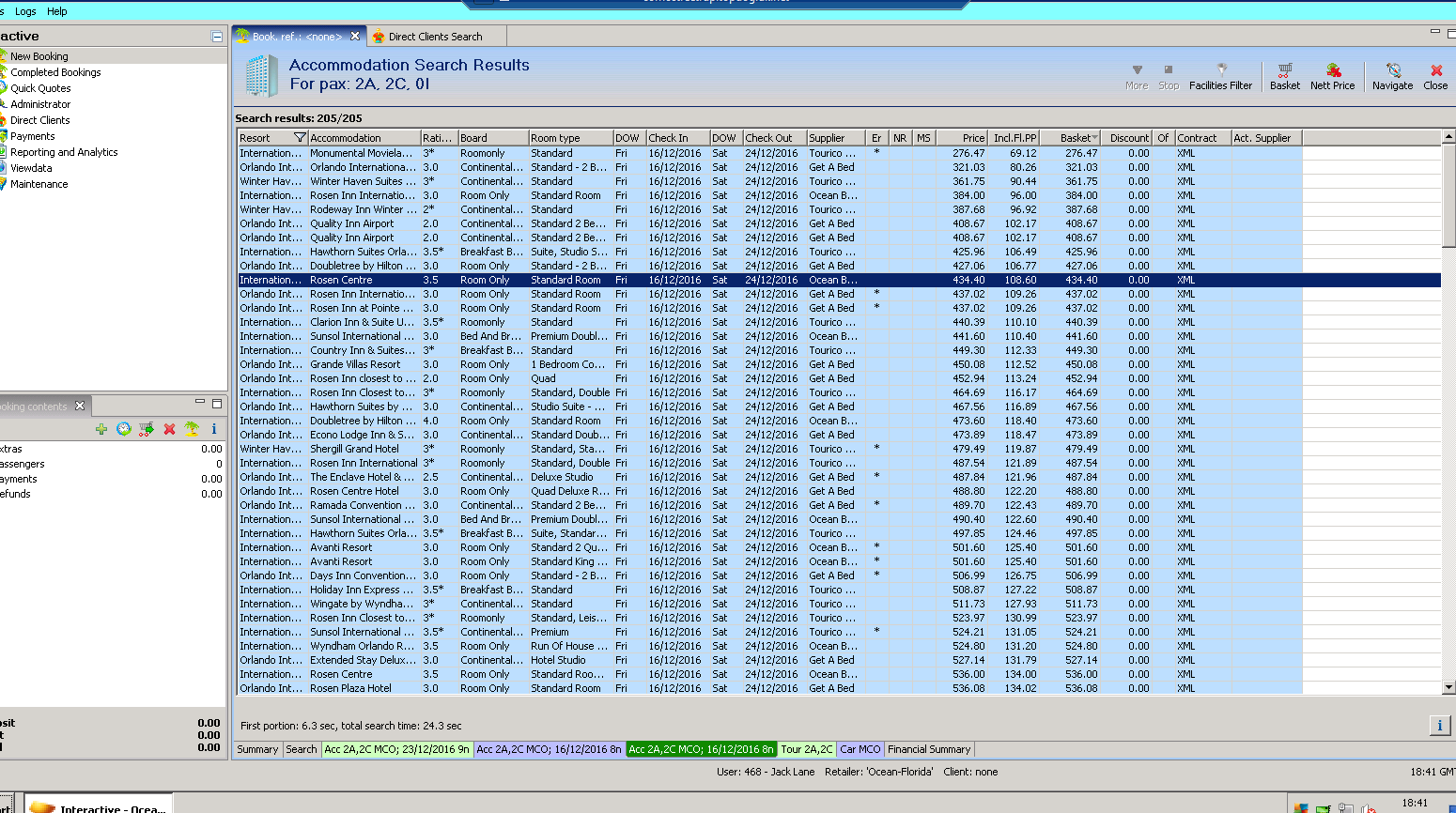Screen dimensions: 1456x813
Task: Select the Grande Villas Resort result row
Action: [x=355, y=364]
